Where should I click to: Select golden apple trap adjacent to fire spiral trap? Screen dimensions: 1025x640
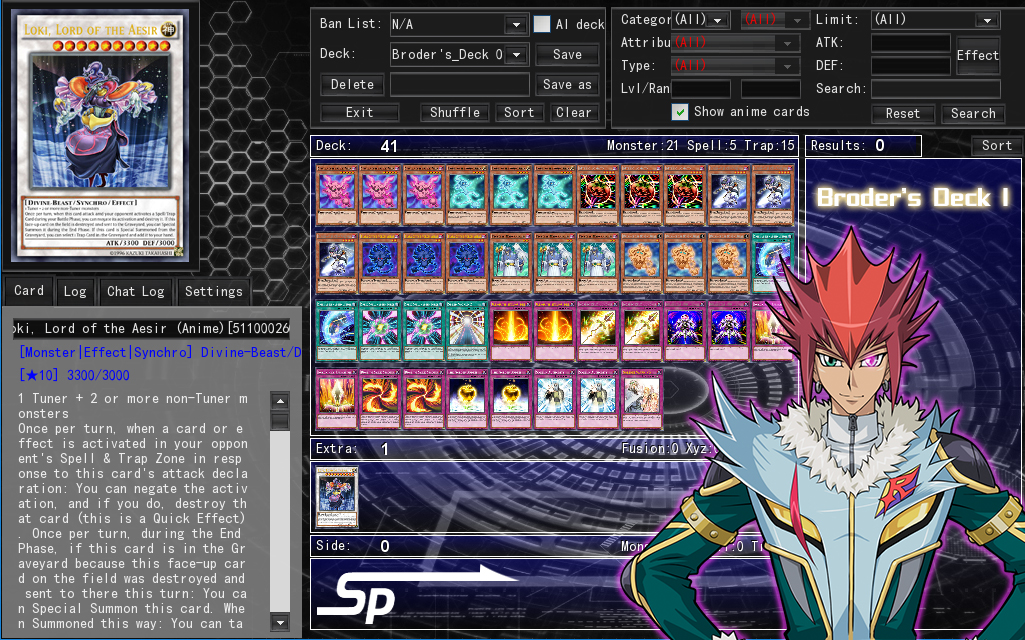click(x=467, y=399)
